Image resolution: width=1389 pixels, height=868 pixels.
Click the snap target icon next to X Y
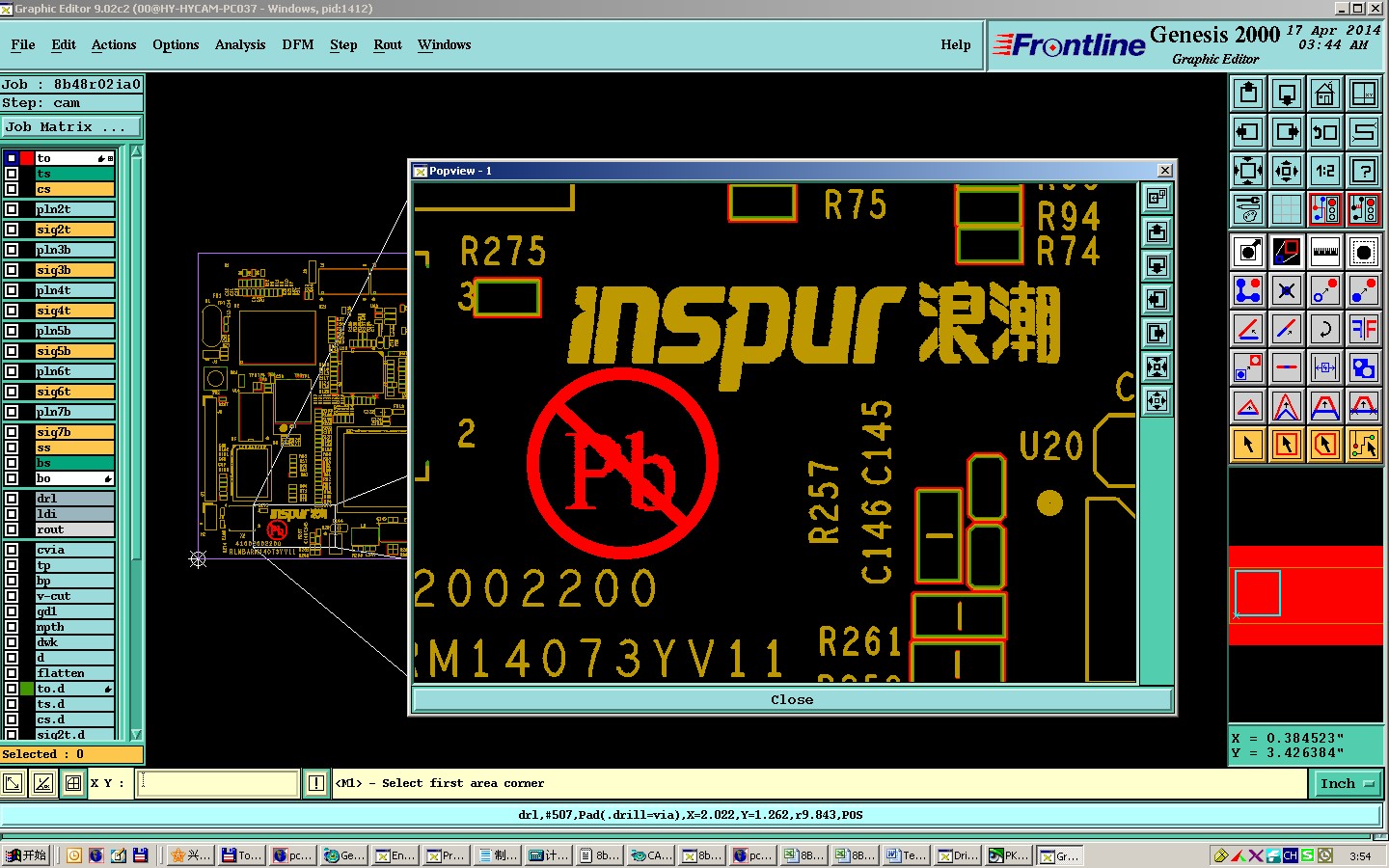[x=72, y=783]
